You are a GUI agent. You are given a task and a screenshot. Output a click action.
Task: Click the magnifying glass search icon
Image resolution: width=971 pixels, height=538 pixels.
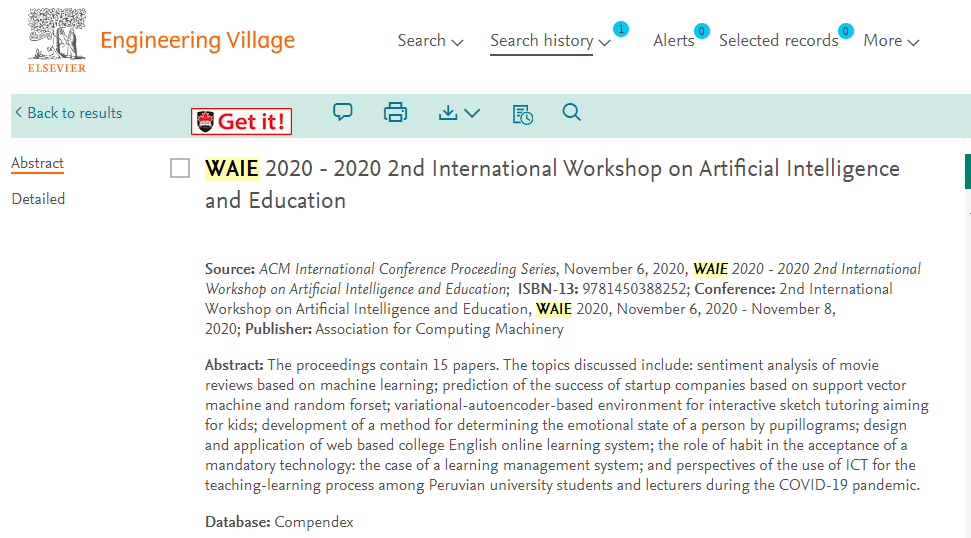click(x=572, y=113)
